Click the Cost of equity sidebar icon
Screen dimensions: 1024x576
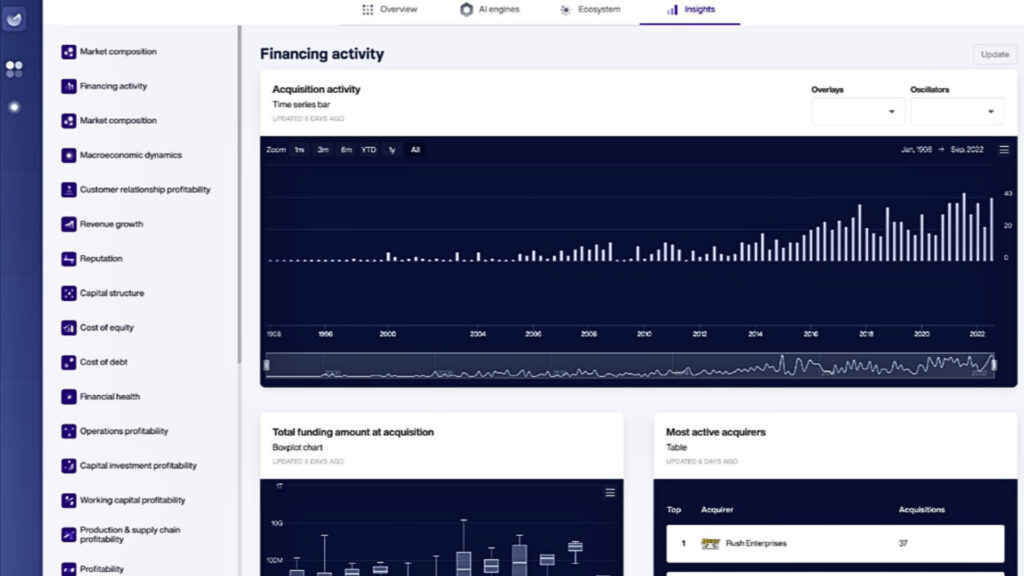(69, 328)
